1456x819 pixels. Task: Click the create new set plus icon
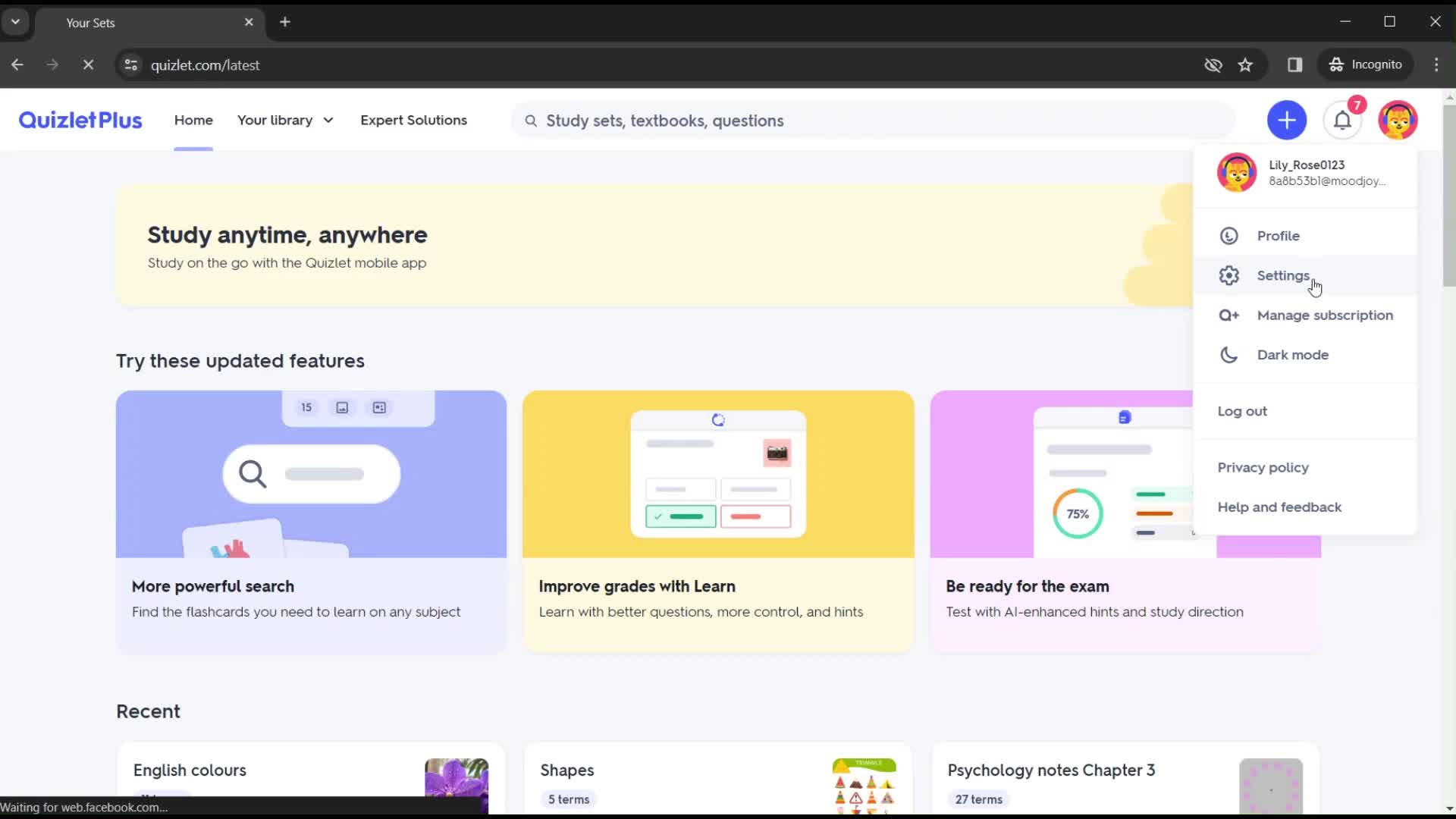pyautogui.click(x=1287, y=120)
